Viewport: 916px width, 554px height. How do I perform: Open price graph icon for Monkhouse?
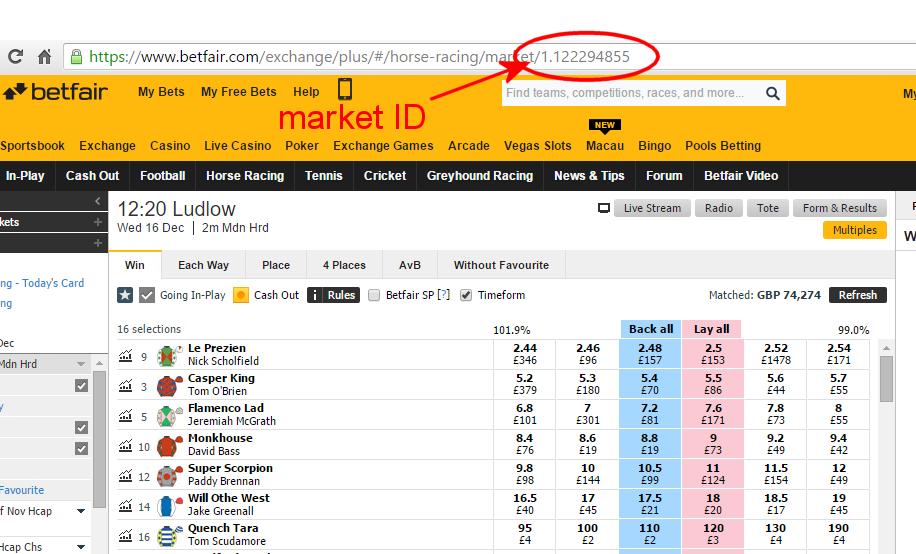(126, 446)
